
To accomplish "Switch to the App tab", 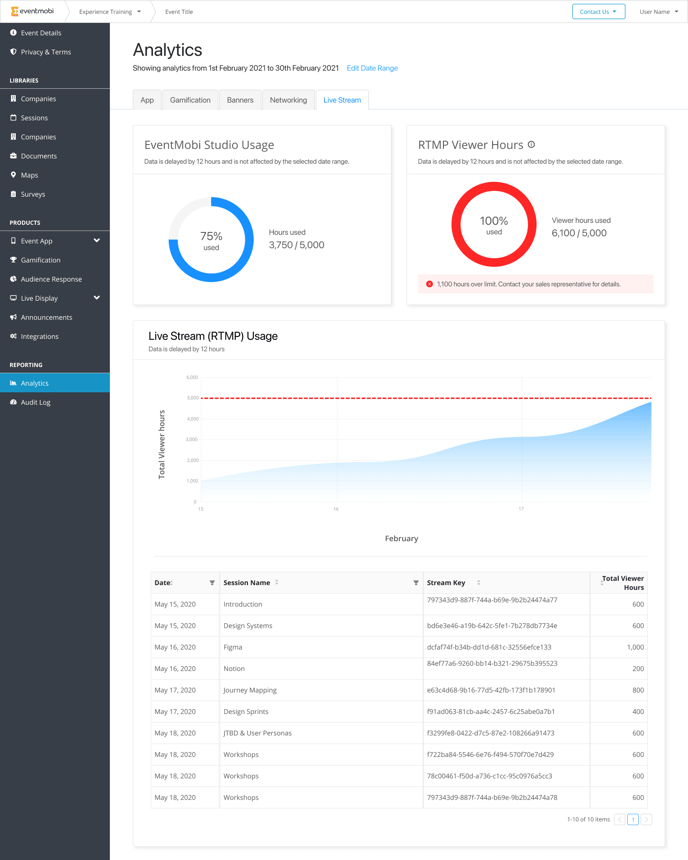I will tap(147, 100).
